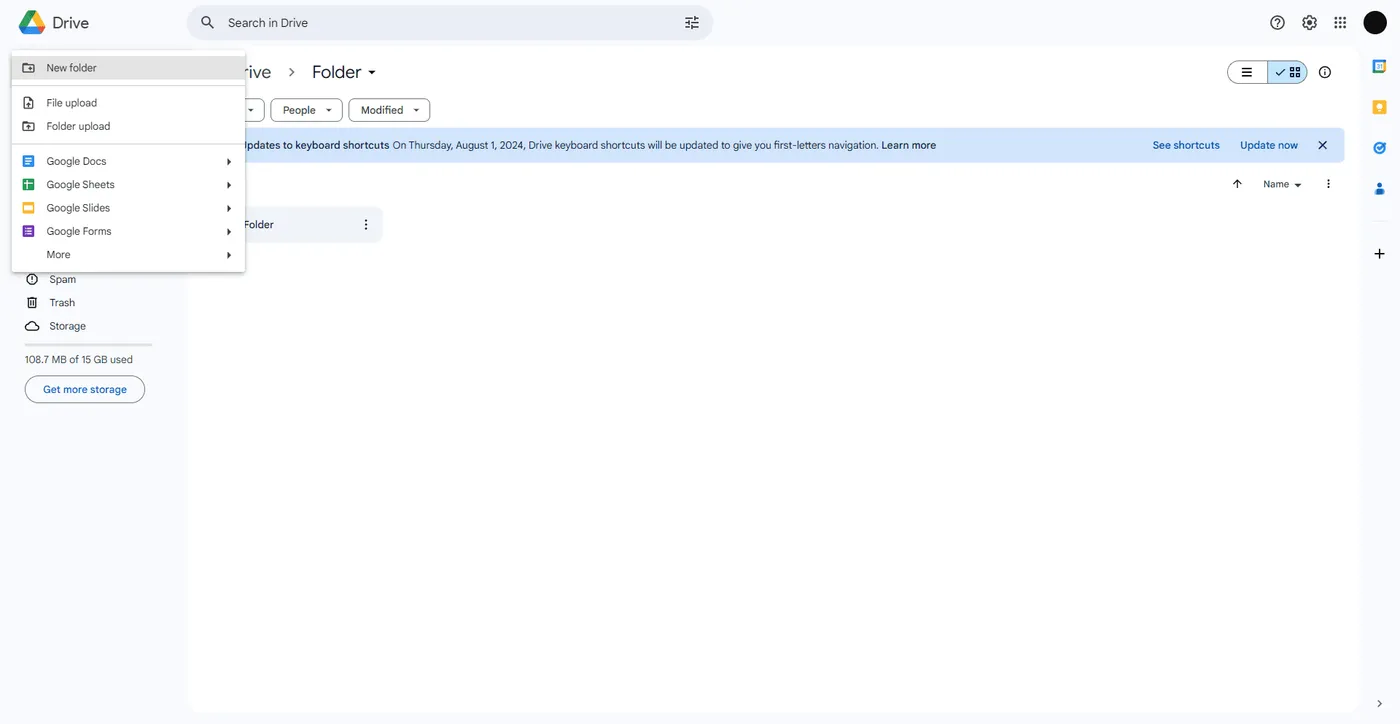Open the Help question mark icon

(1277, 22)
